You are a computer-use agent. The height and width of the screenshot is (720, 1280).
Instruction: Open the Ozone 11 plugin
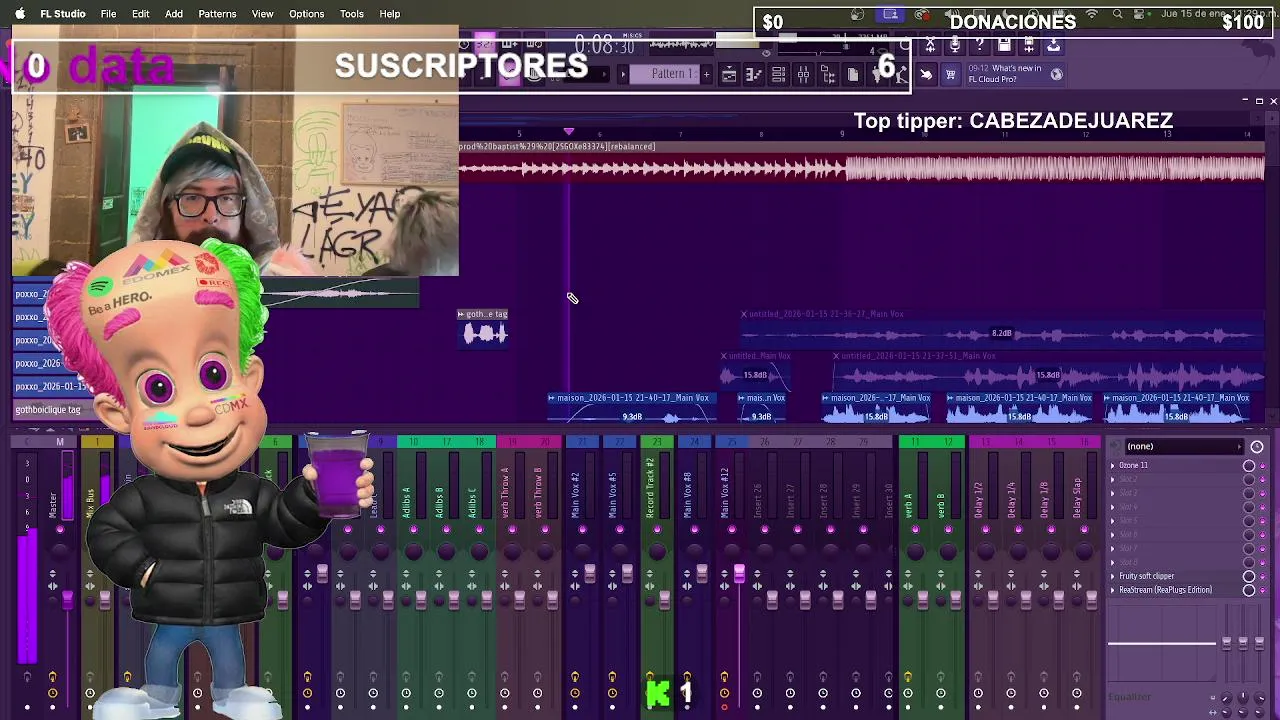1133,465
